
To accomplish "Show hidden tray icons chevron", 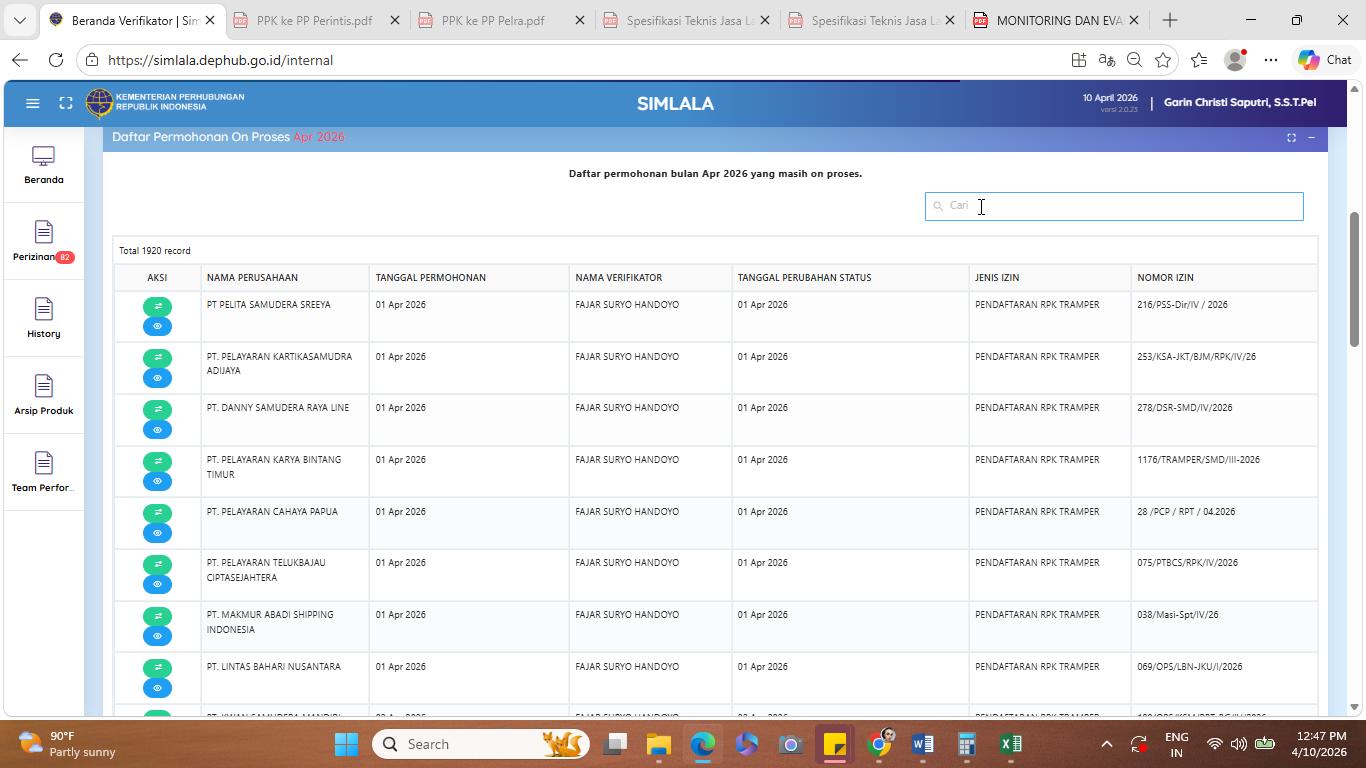I will [x=1106, y=744].
